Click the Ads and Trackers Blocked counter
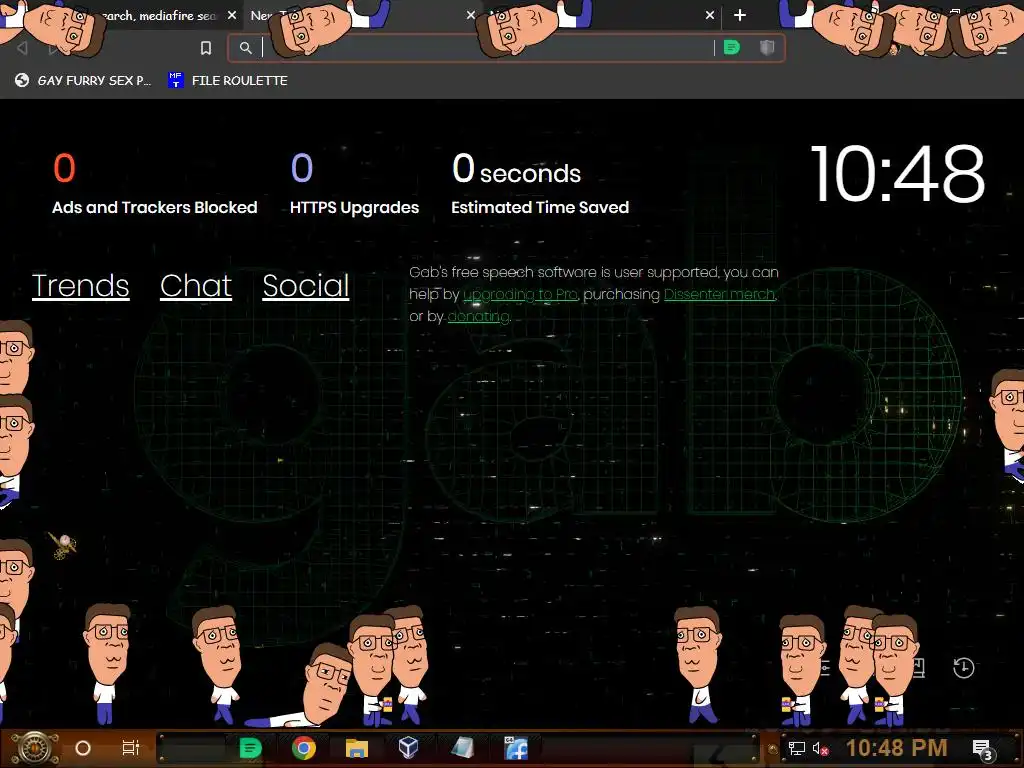 (154, 183)
